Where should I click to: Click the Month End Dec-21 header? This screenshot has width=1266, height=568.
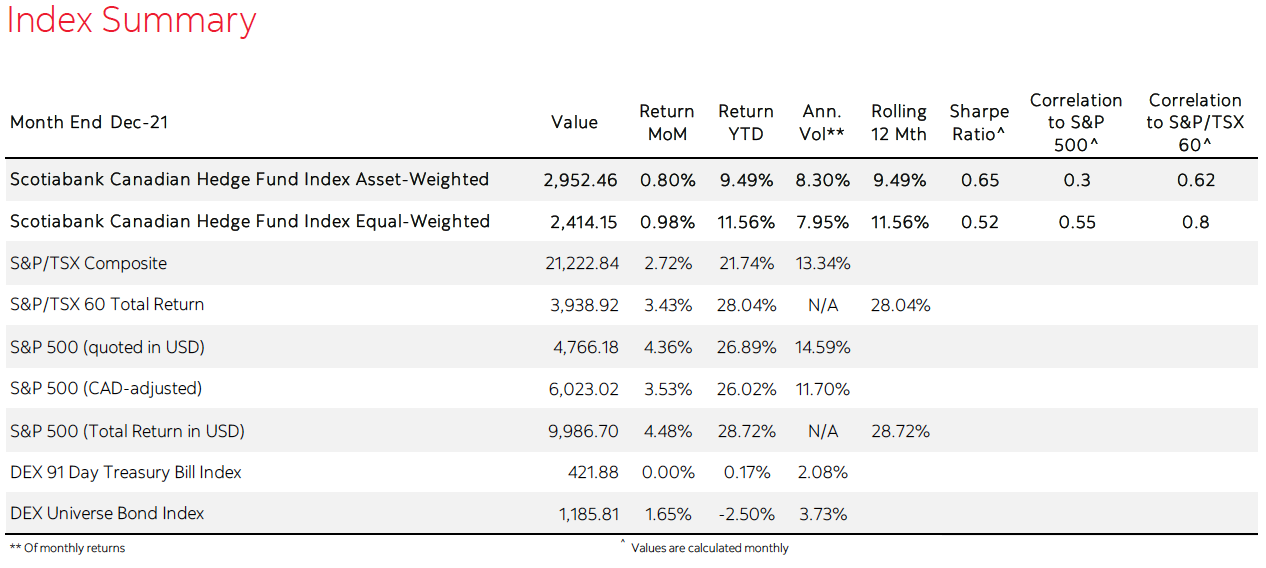89,122
